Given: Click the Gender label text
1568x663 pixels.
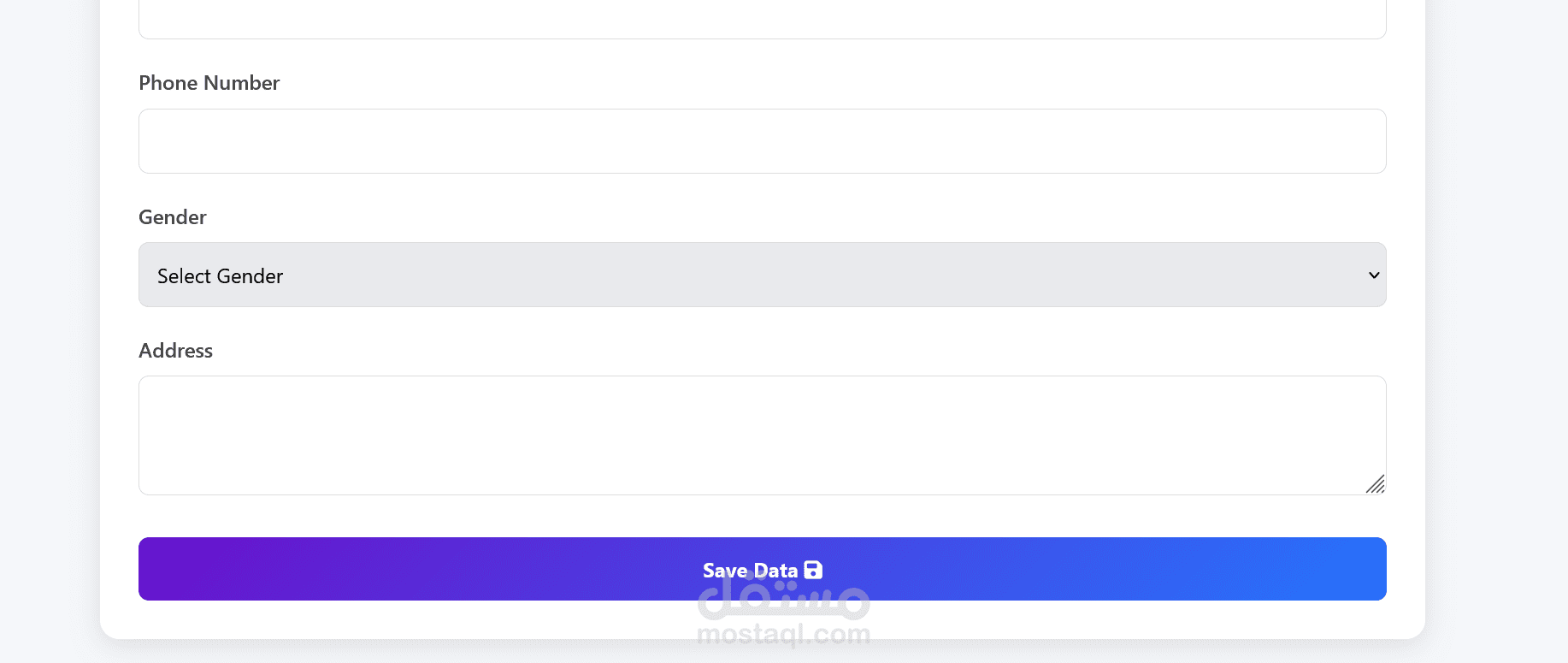Looking at the screenshot, I should [x=172, y=217].
